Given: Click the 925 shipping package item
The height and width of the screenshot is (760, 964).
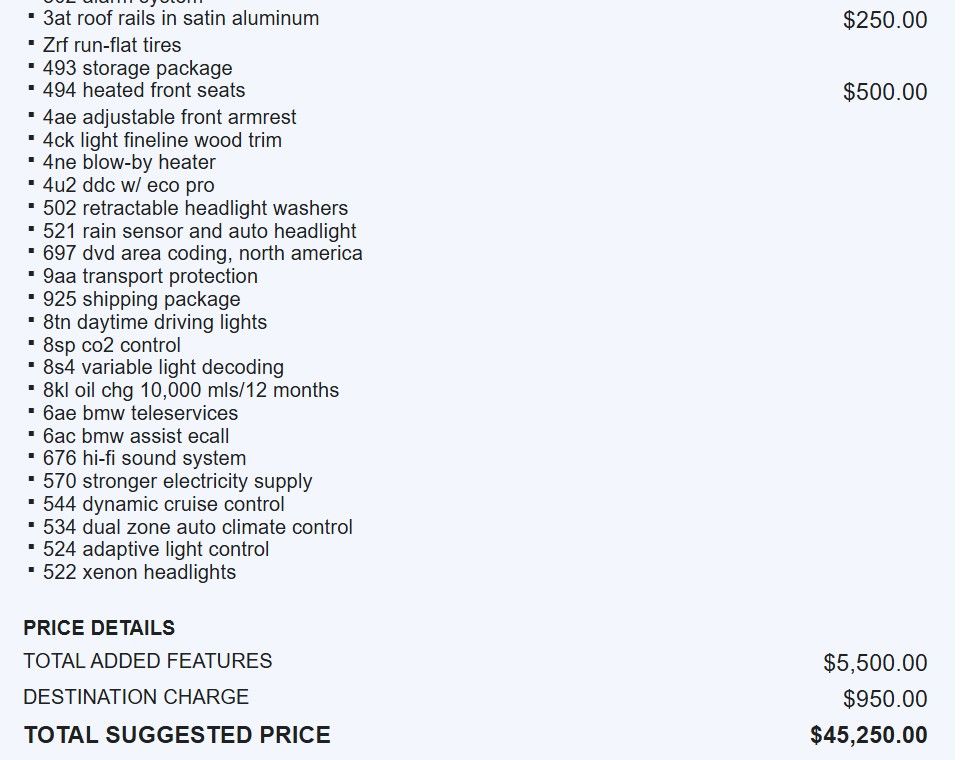Looking at the screenshot, I should pos(141,299).
